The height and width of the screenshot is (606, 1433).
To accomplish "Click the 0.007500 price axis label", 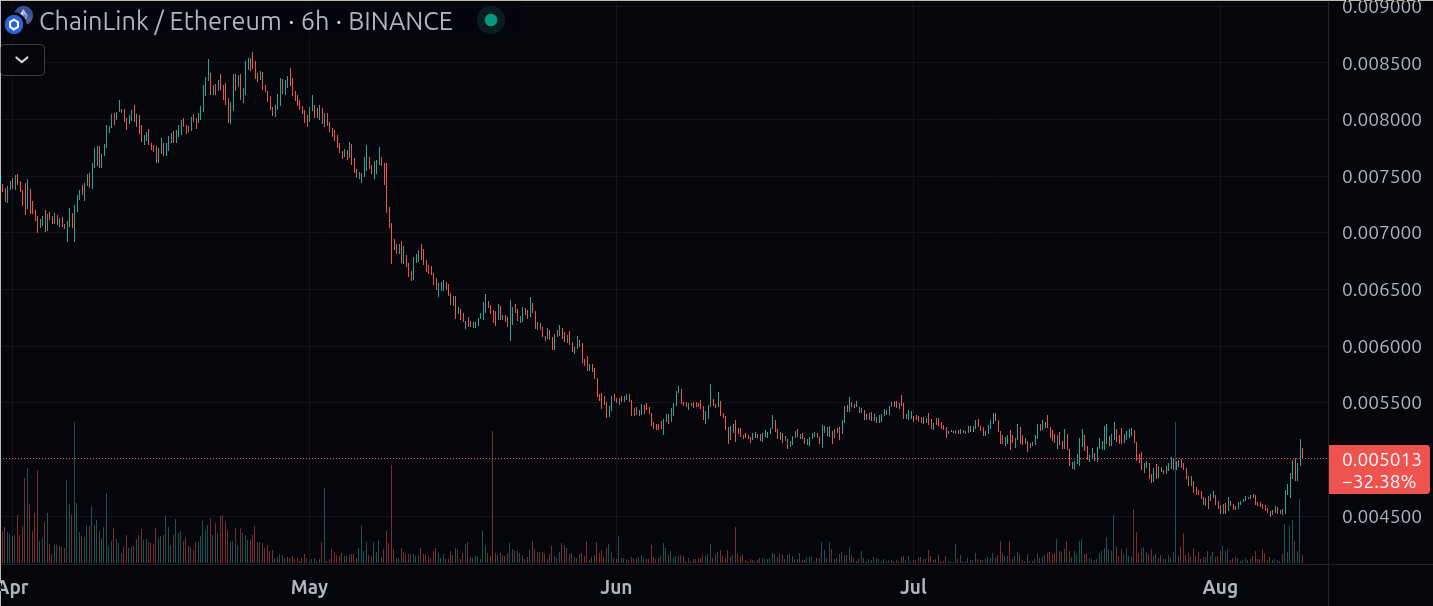I will pyautogui.click(x=1382, y=177).
